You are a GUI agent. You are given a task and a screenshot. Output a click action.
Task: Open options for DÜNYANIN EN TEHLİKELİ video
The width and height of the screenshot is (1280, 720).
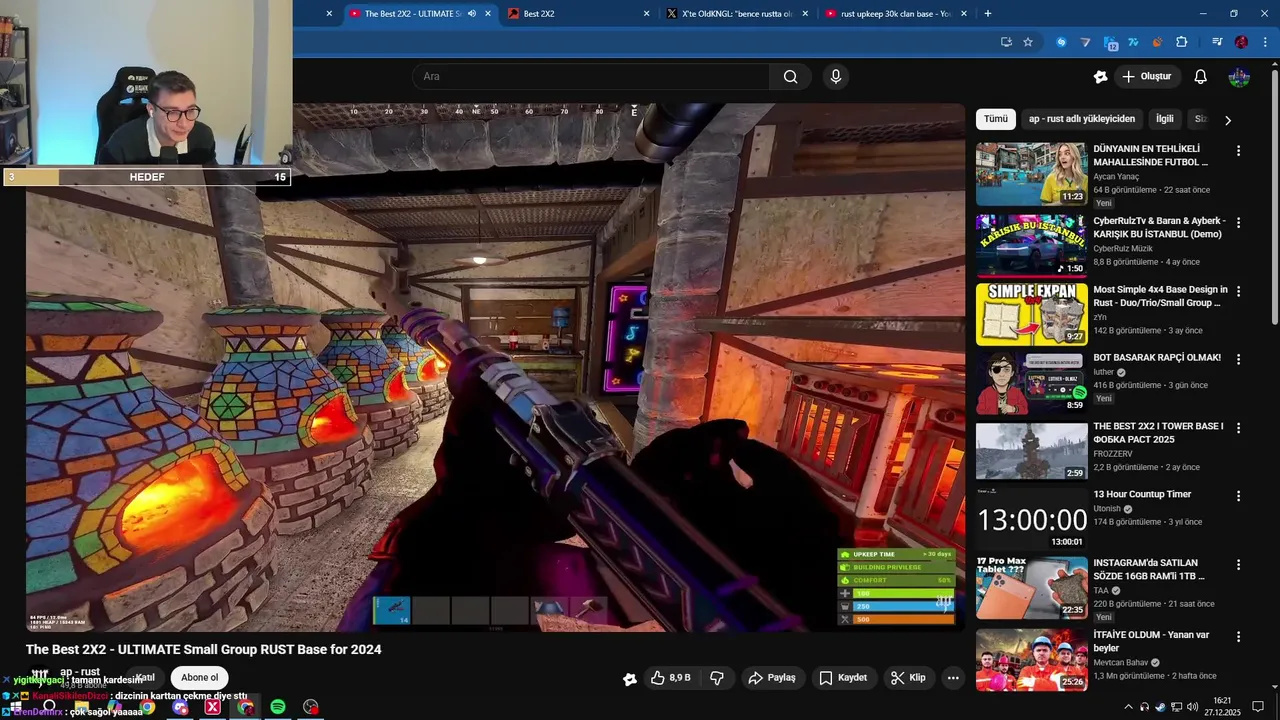click(x=1238, y=151)
